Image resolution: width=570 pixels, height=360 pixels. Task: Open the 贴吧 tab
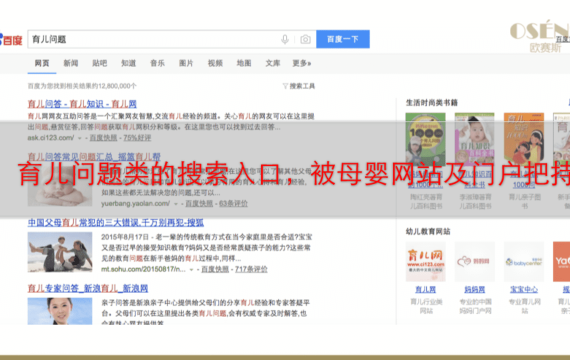pos(100,63)
